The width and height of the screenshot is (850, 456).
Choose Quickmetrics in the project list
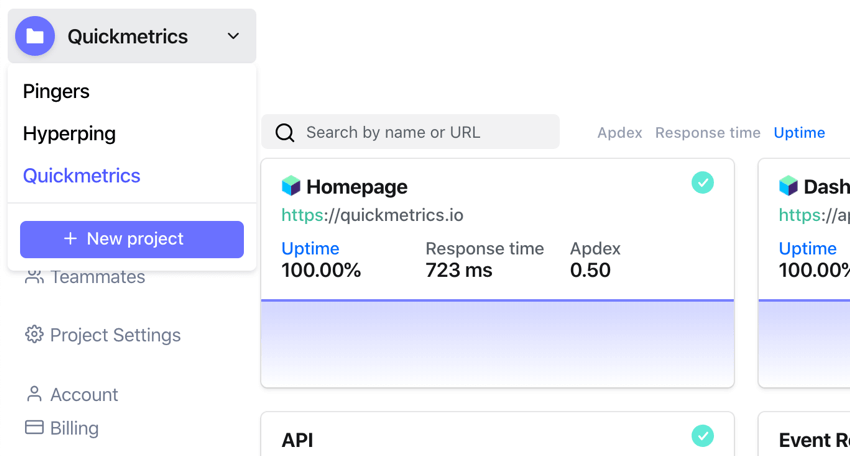[x=81, y=176]
